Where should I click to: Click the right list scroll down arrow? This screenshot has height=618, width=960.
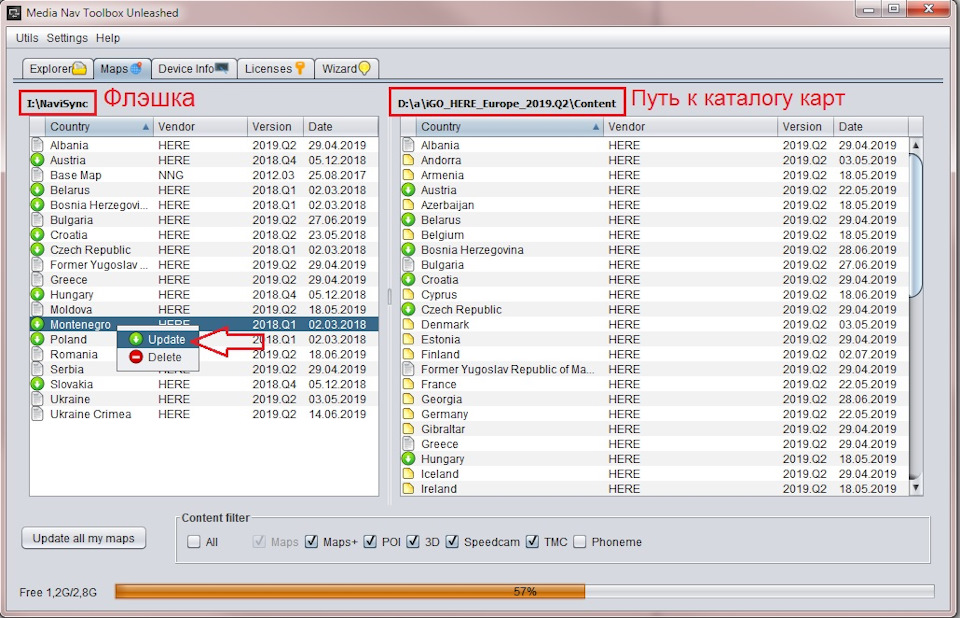(916, 488)
